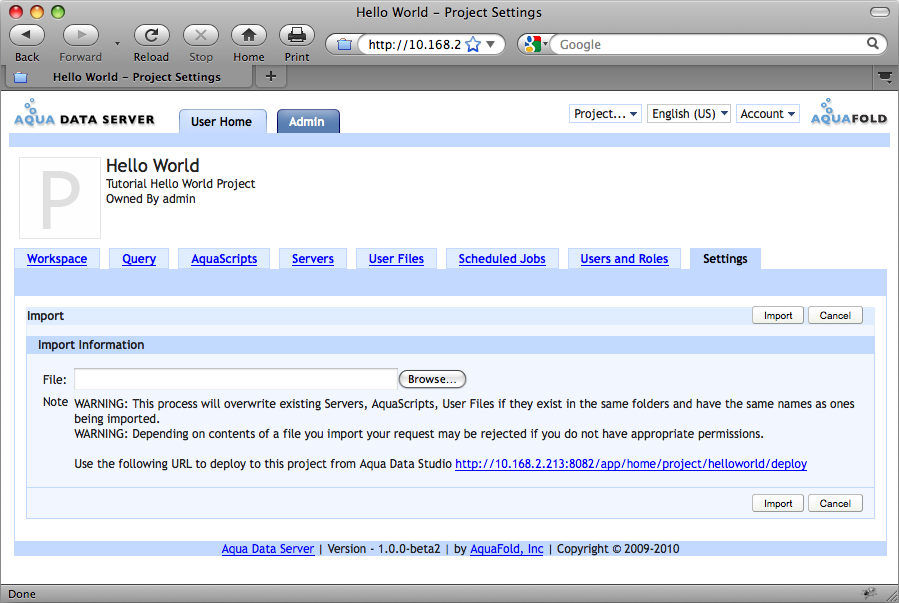Click the bookmark star icon in address bar
The image size is (899, 603).
(473, 44)
